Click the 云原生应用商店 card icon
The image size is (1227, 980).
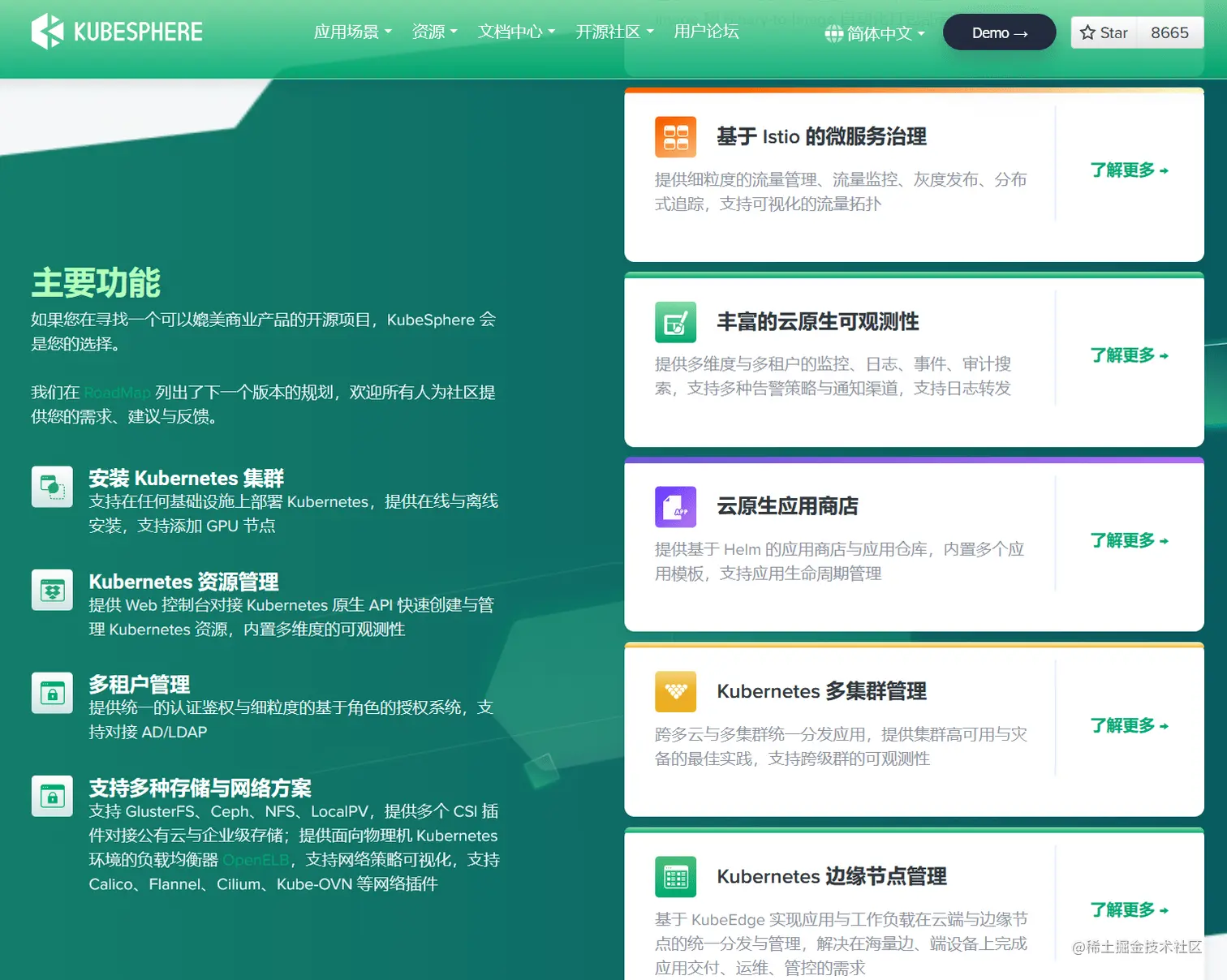675,506
